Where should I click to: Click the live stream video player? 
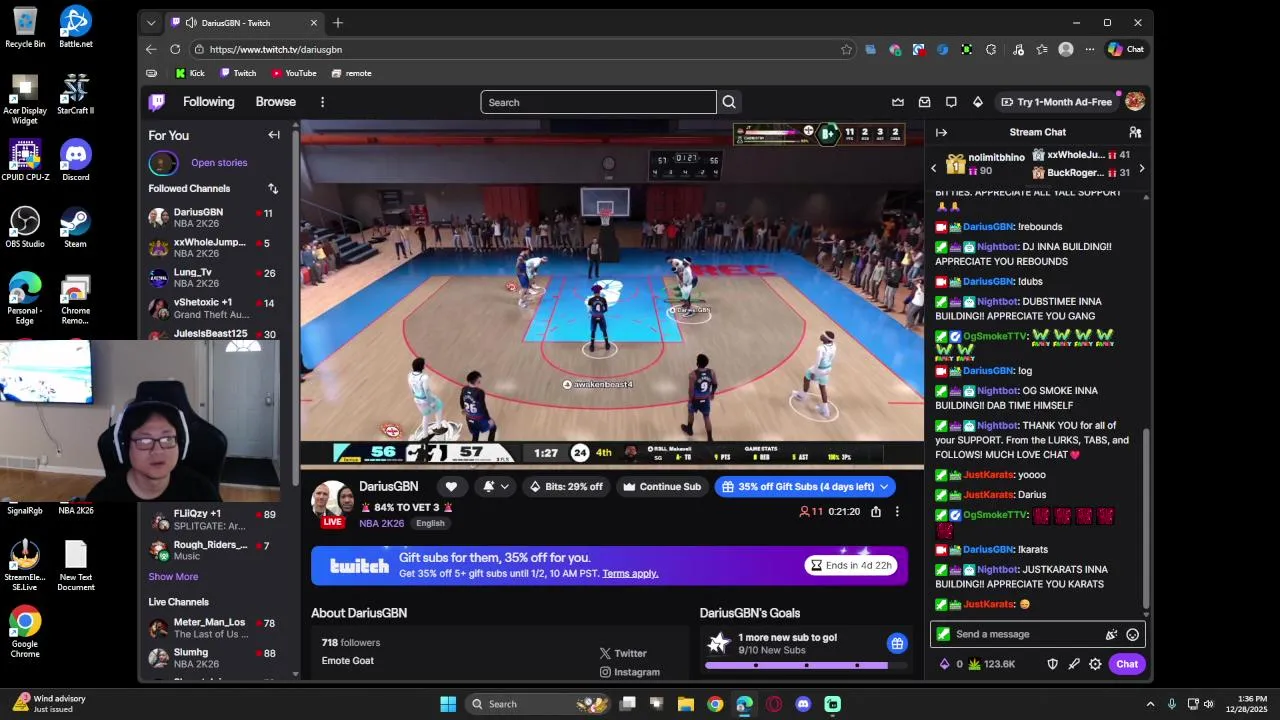[x=612, y=294]
